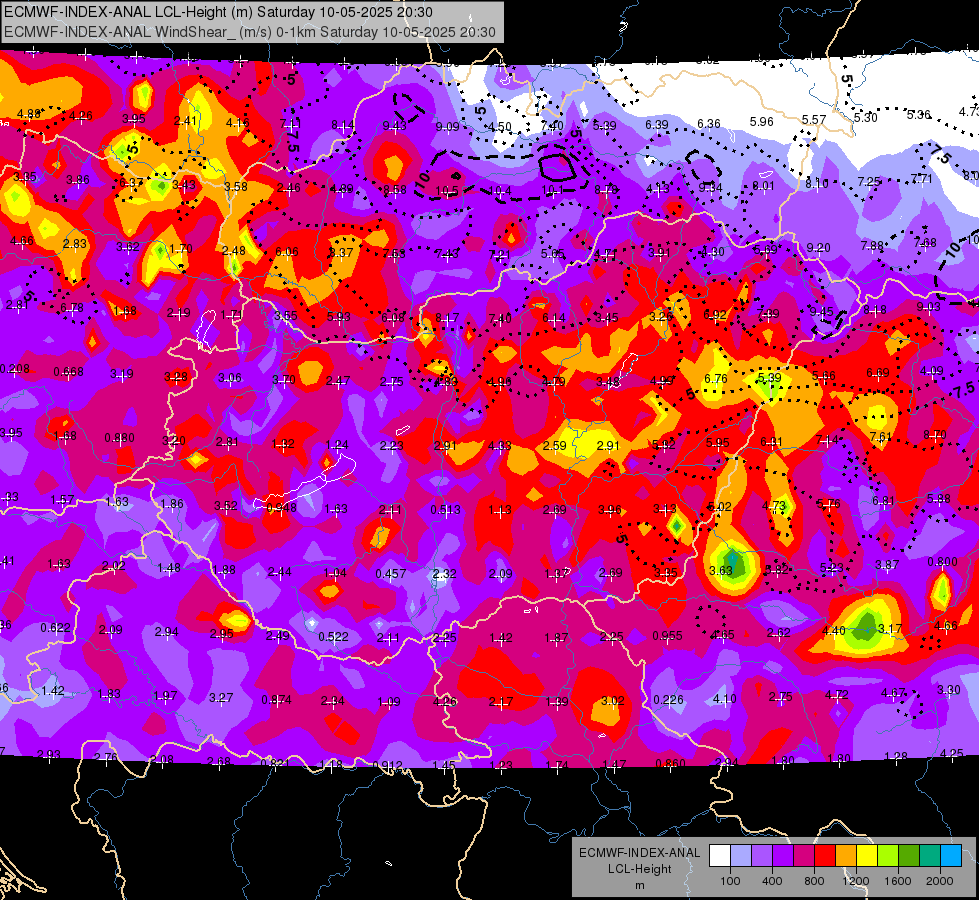Click the legend label 2000
979x900 pixels.
940,881
